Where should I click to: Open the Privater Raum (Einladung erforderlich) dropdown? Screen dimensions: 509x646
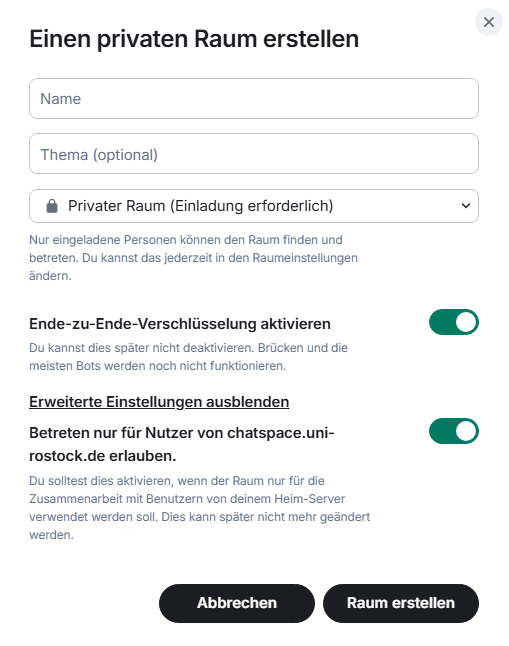coord(254,206)
